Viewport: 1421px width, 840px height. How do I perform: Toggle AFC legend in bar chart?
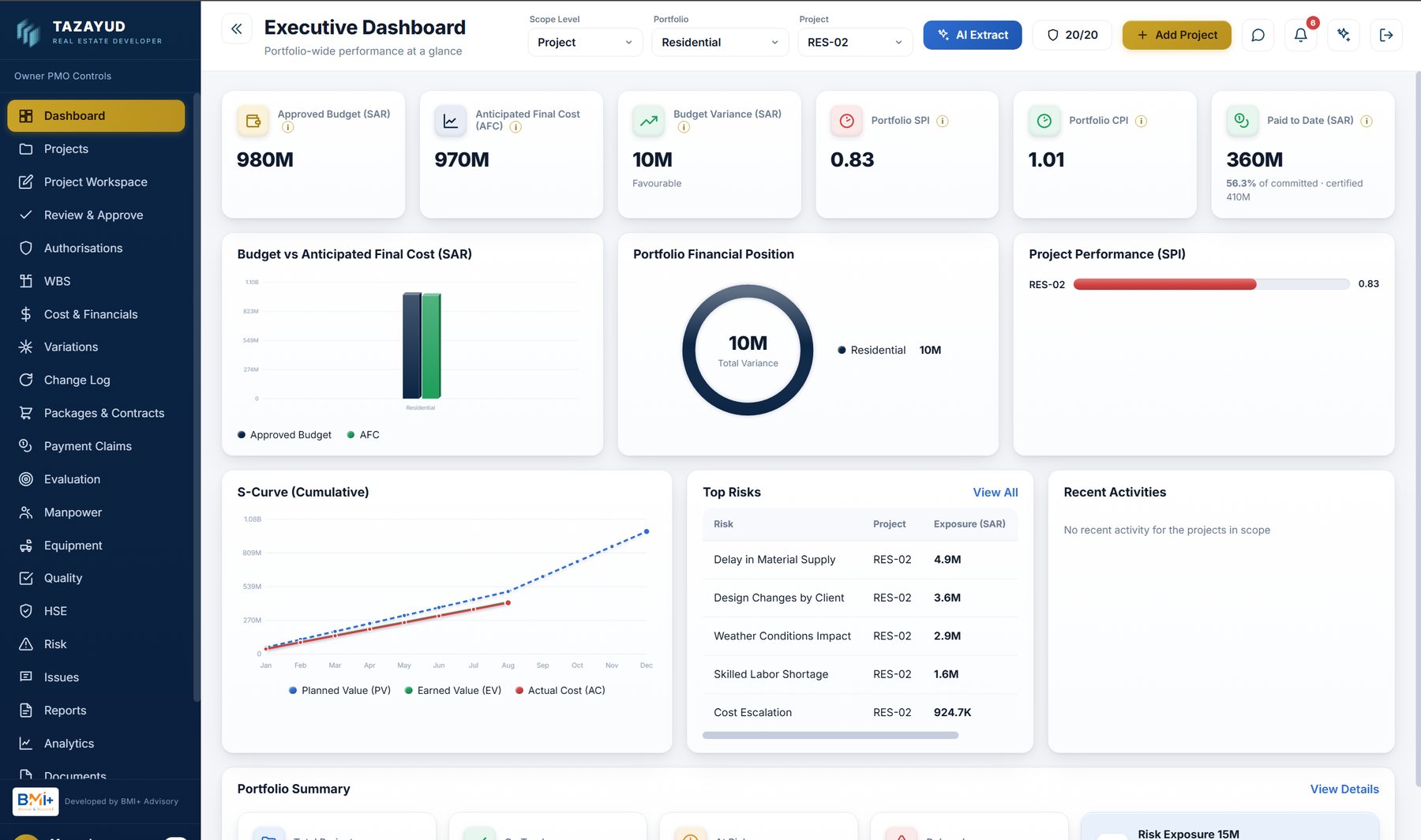click(x=363, y=435)
